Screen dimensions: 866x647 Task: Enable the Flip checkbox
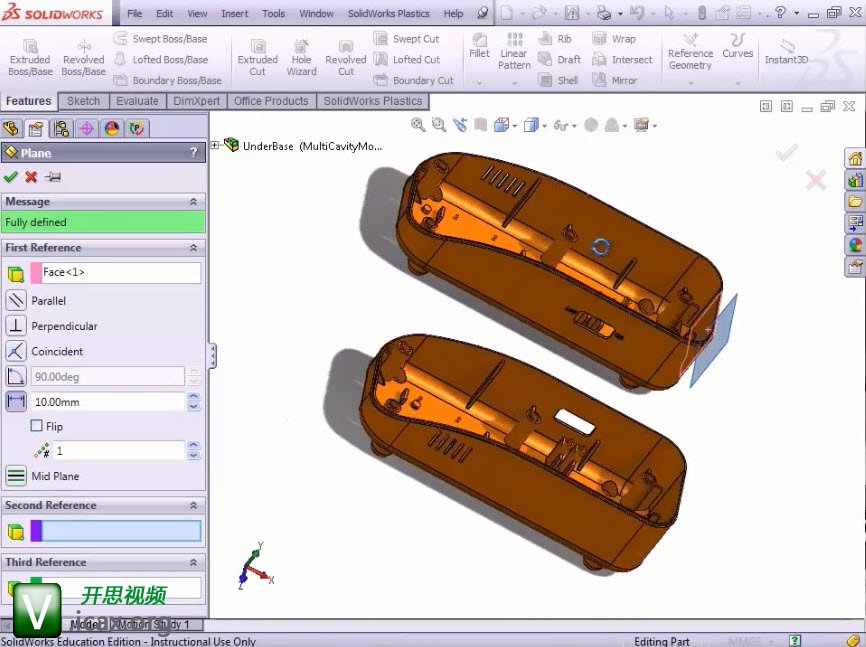37,426
